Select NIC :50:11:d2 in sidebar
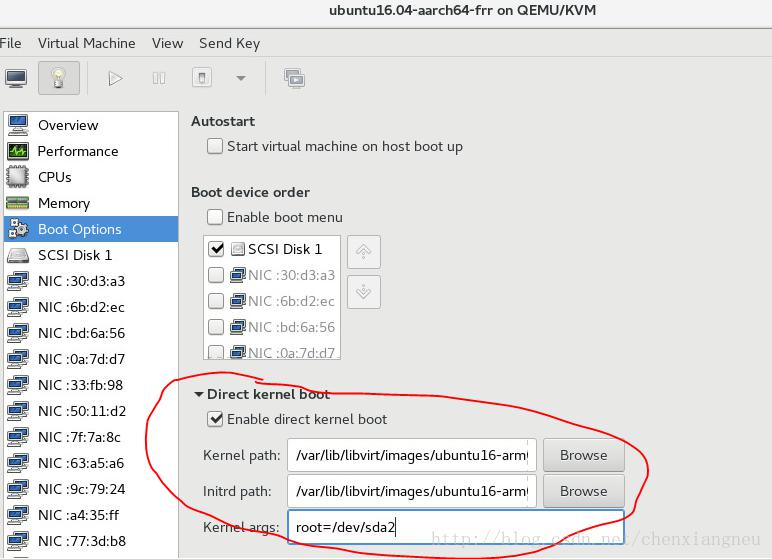Screen dimensions: 772x559 [91, 411]
